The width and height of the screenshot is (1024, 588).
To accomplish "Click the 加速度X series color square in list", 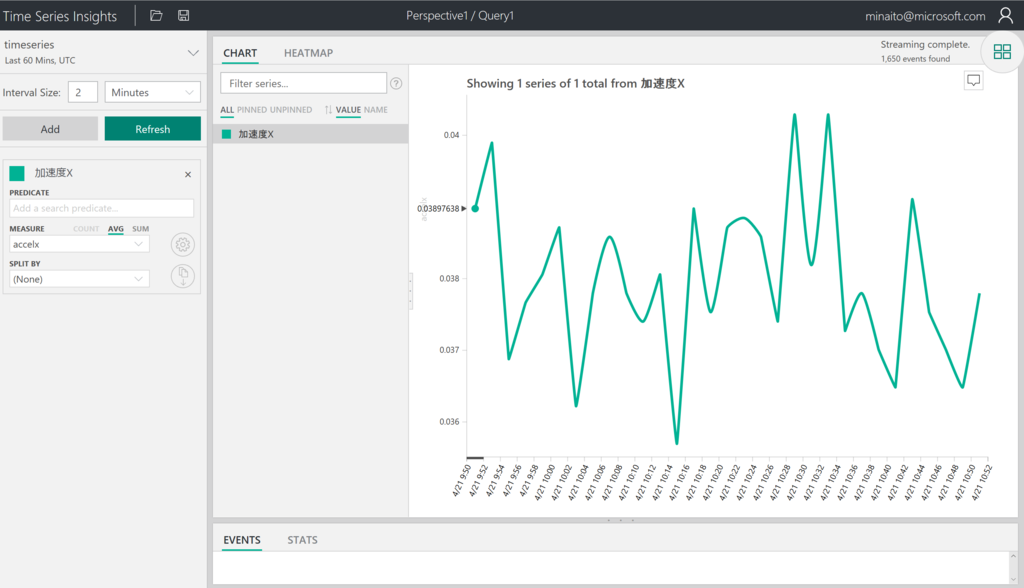I will tap(226, 134).
